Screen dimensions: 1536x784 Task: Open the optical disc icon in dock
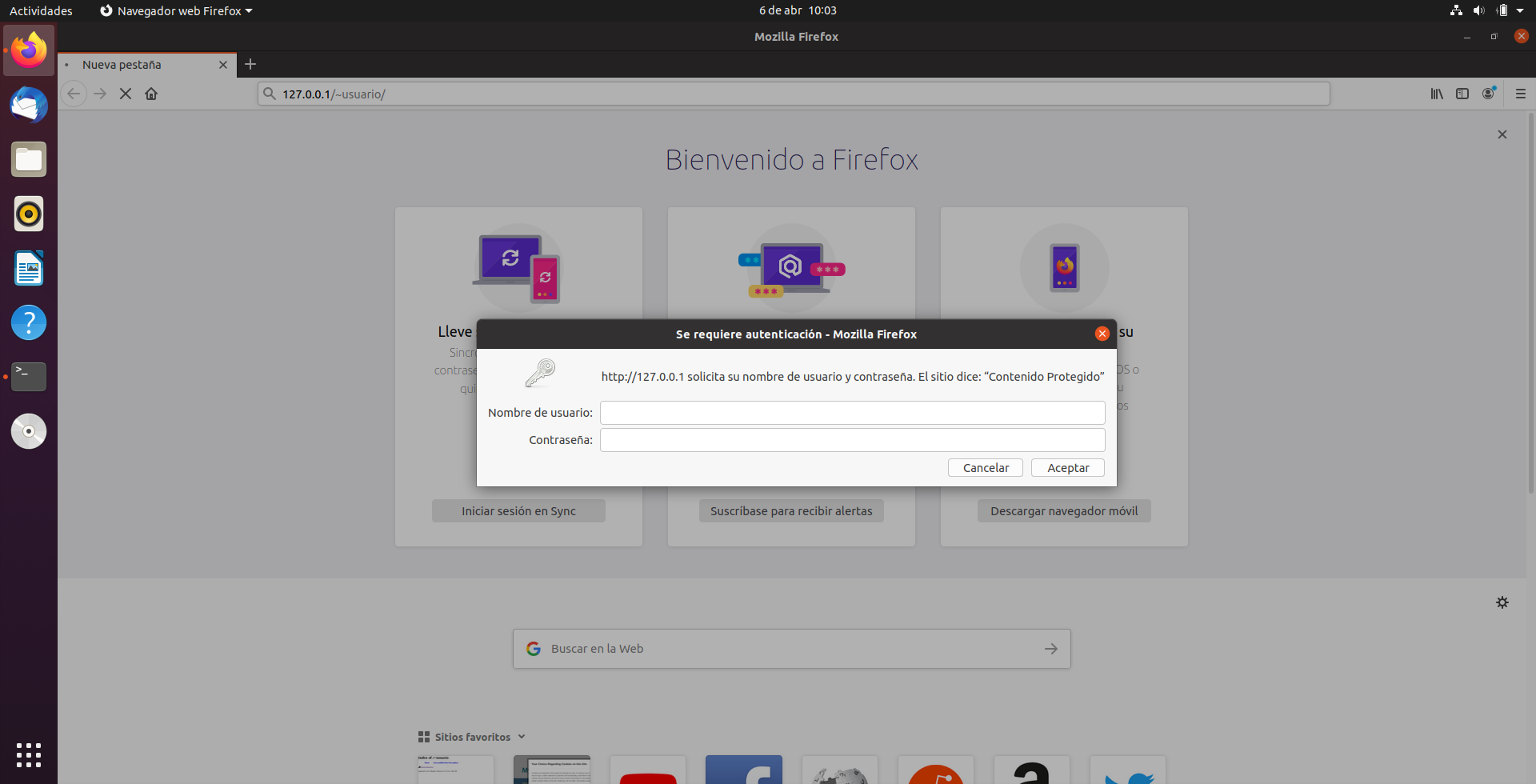point(29,431)
